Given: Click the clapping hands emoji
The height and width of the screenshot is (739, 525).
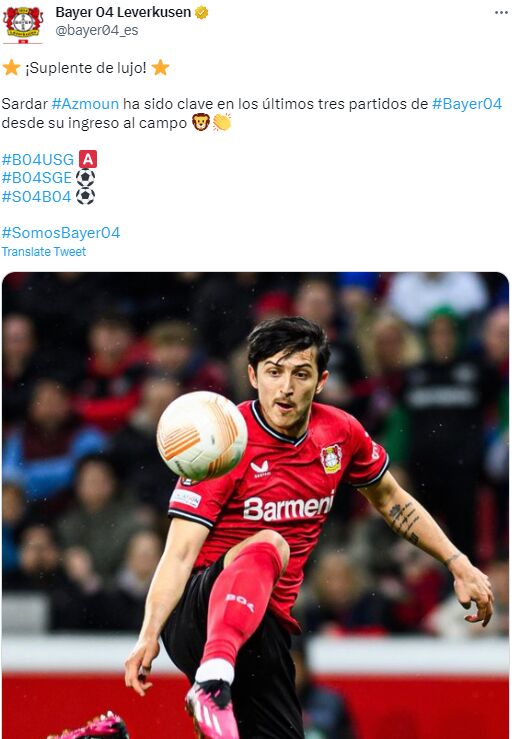Looking at the screenshot, I should click(x=221, y=123).
